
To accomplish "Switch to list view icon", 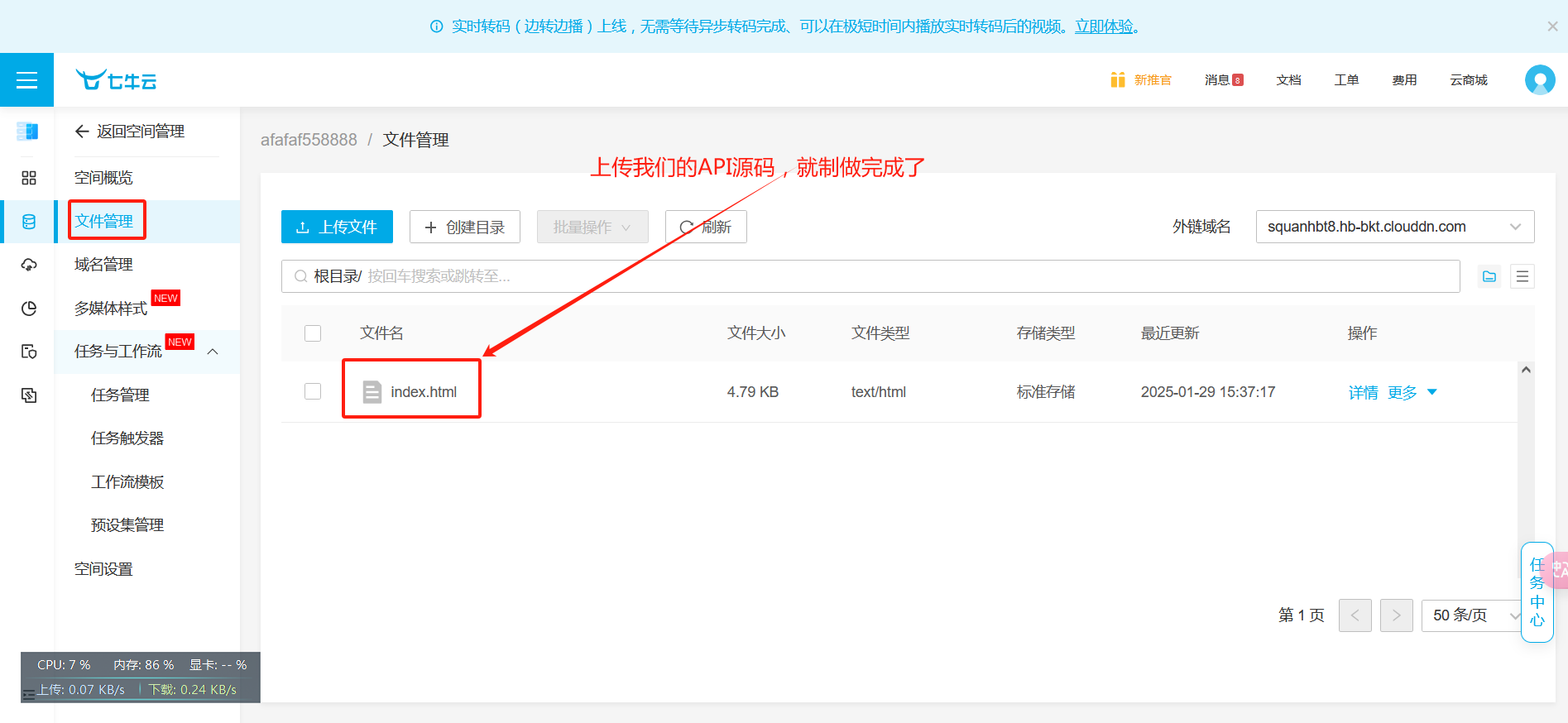I will (x=1522, y=276).
